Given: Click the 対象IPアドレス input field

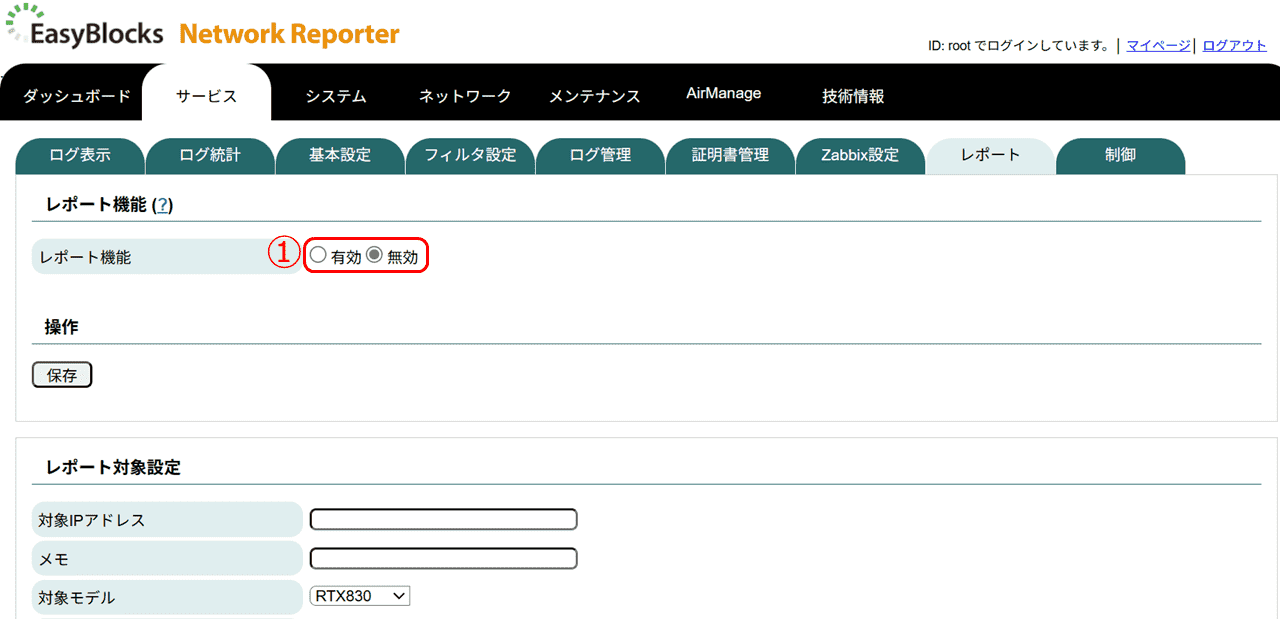Looking at the screenshot, I should (x=444, y=519).
